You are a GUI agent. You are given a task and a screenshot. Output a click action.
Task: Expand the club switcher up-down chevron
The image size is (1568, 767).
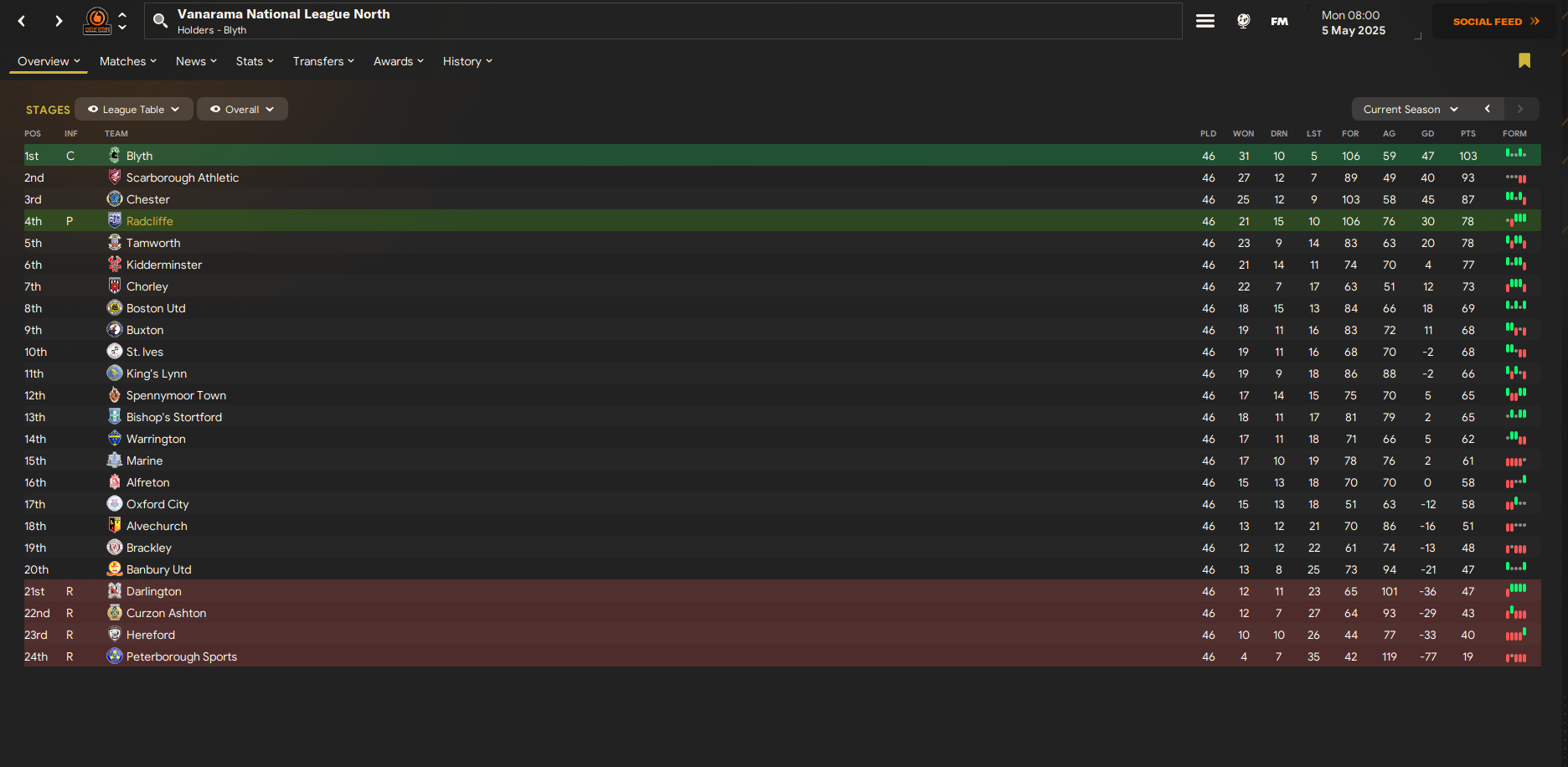point(122,21)
